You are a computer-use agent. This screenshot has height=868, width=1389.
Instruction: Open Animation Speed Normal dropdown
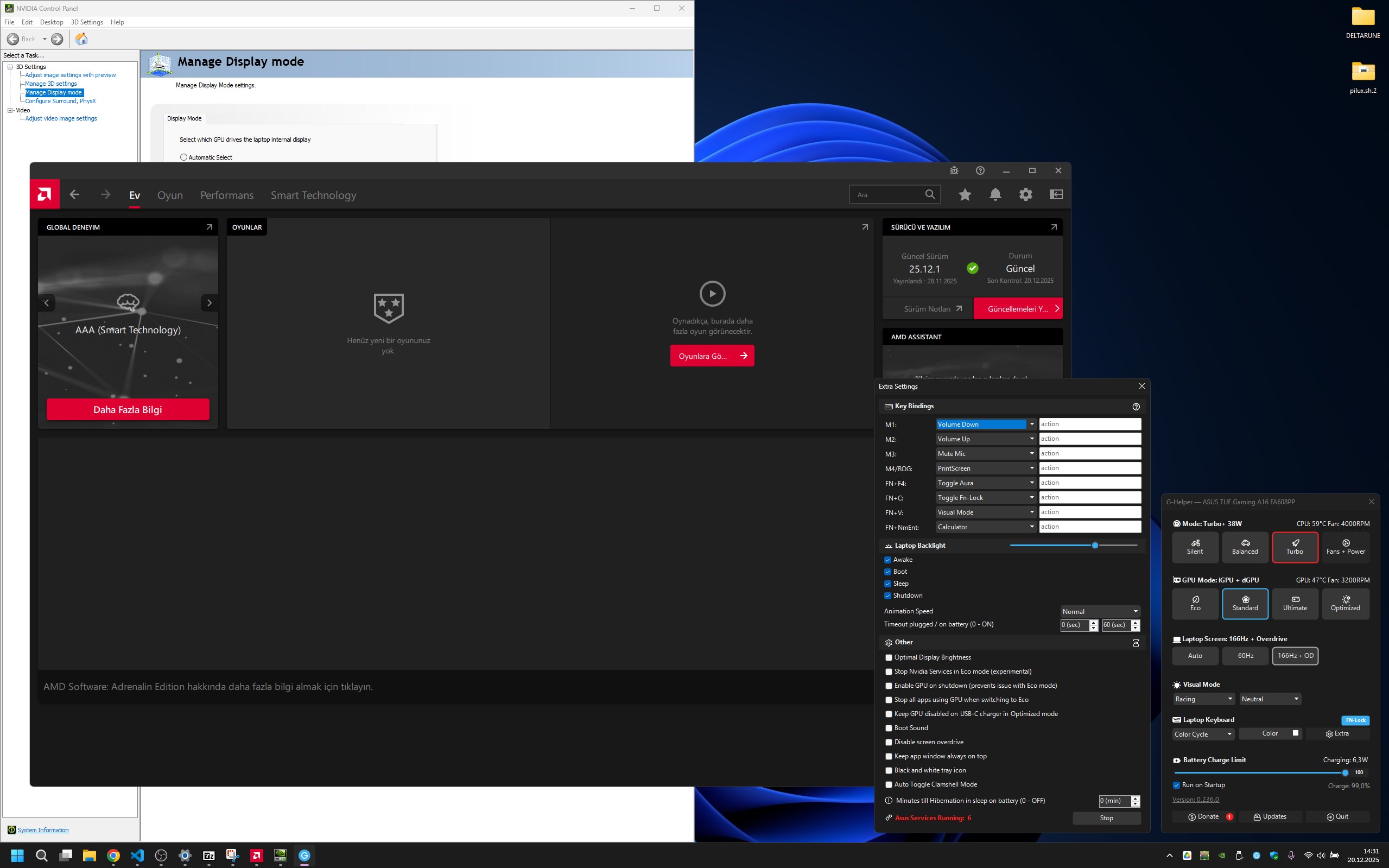click(x=1100, y=611)
